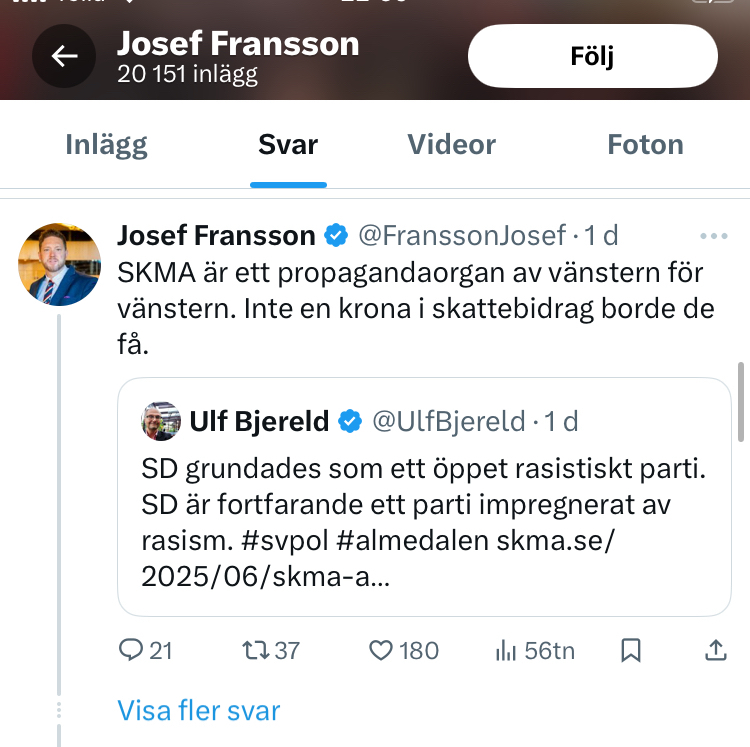Follow Josef Fransson with the Följ button

click(x=593, y=56)
